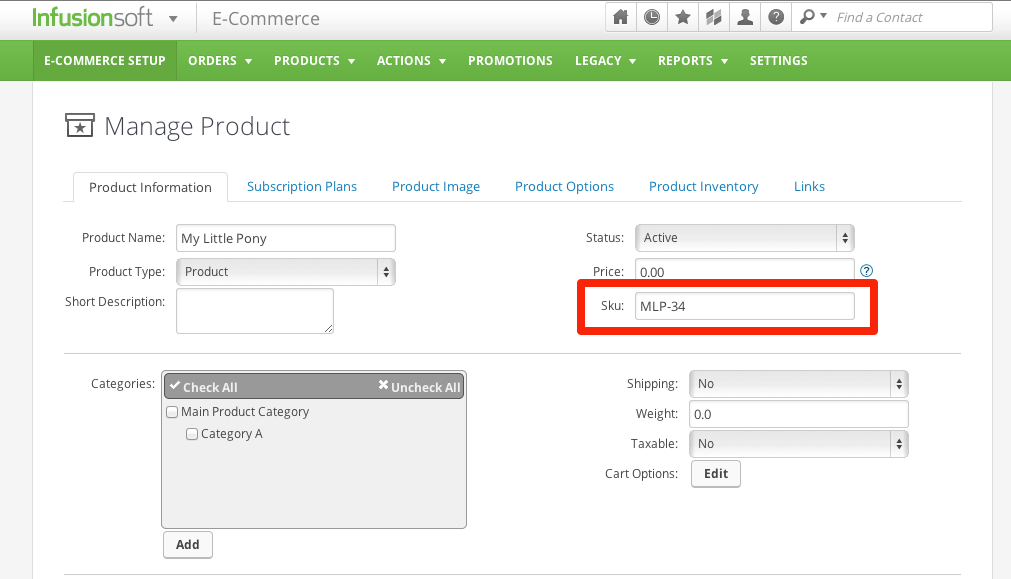Image resolution: width=1011 pixels, height=579 pixels.
Task: Expand the Actions menu
Action: [x=411, y=61]
